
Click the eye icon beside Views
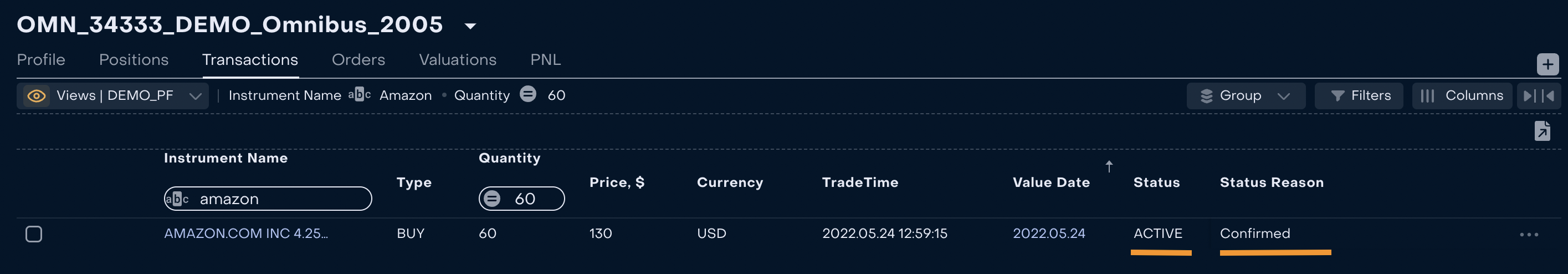pyautogui.click(x=37, y=96)
